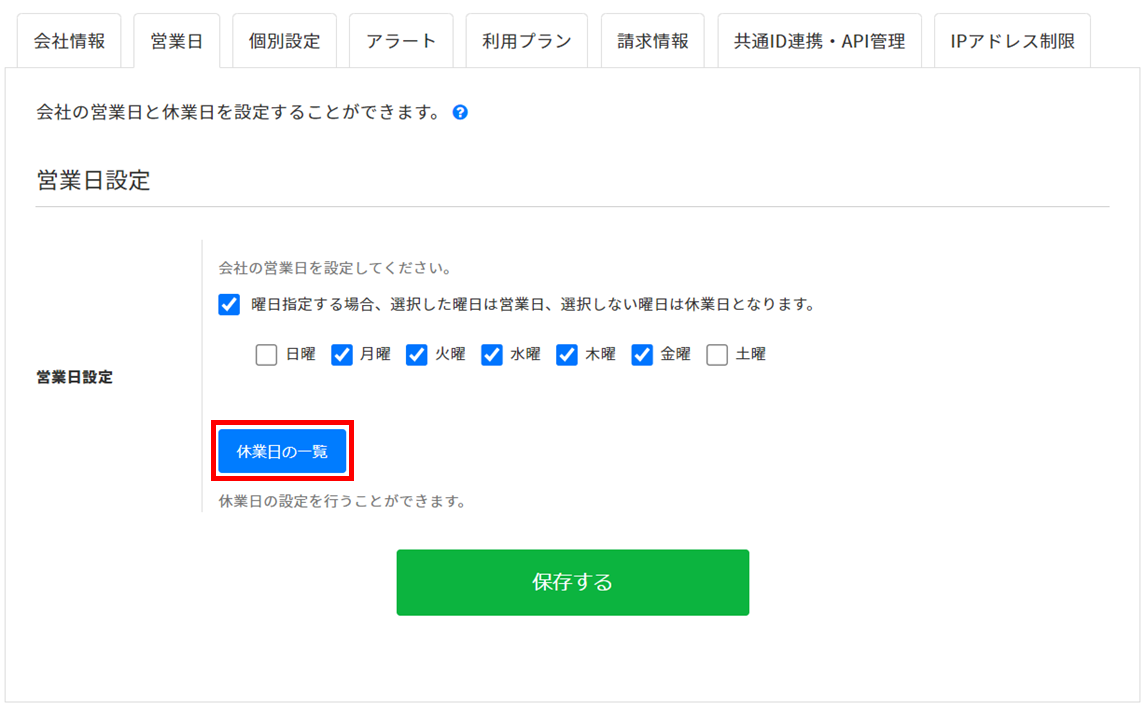1146x709 pixels.
Task: Go to the アラート tab
Action: tap(401, 42)
